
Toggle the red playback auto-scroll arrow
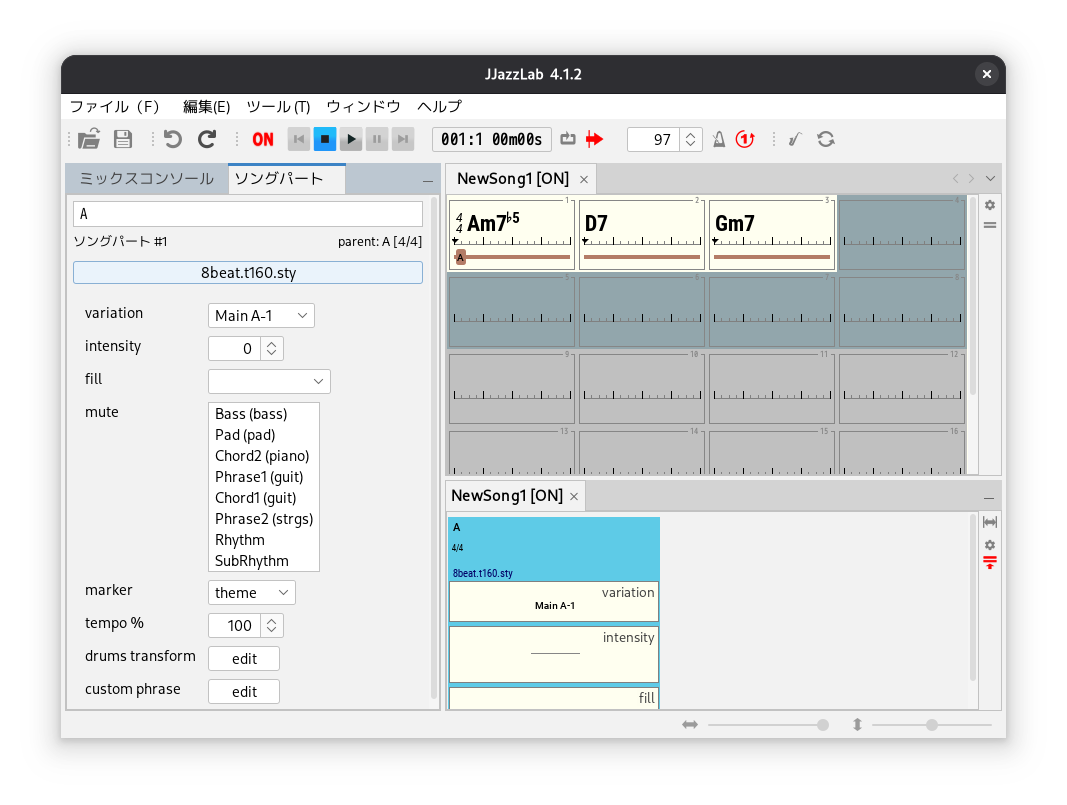(x=595, y=139)
